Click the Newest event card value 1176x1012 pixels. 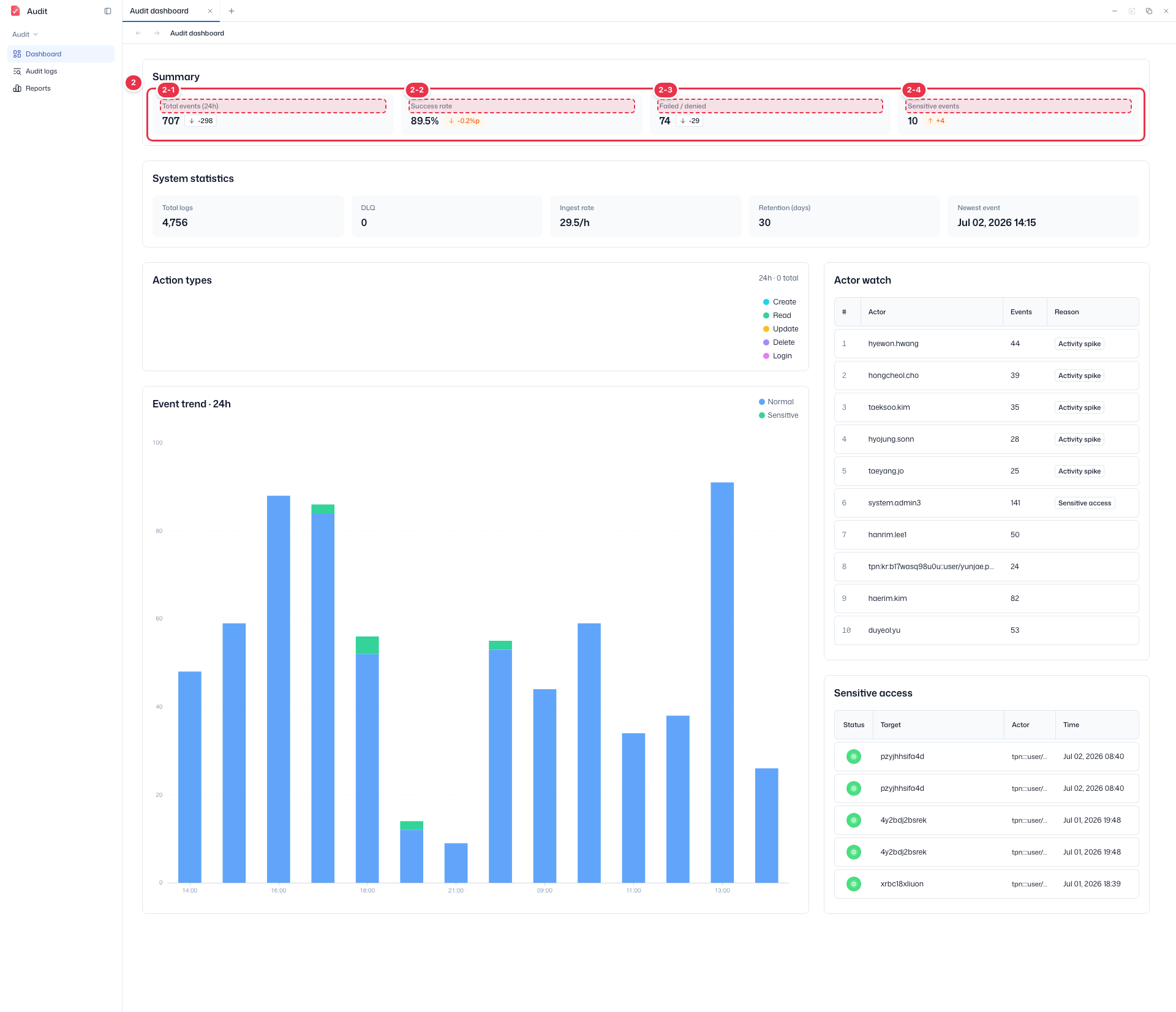997,222
